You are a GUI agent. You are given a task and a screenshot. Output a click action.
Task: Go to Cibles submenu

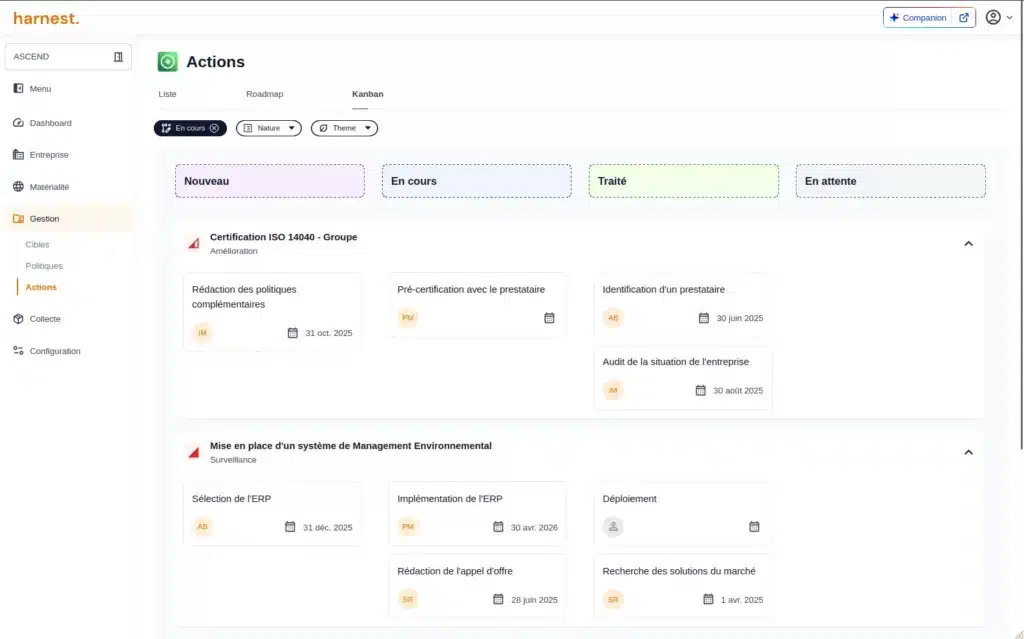tap(37, 244)
